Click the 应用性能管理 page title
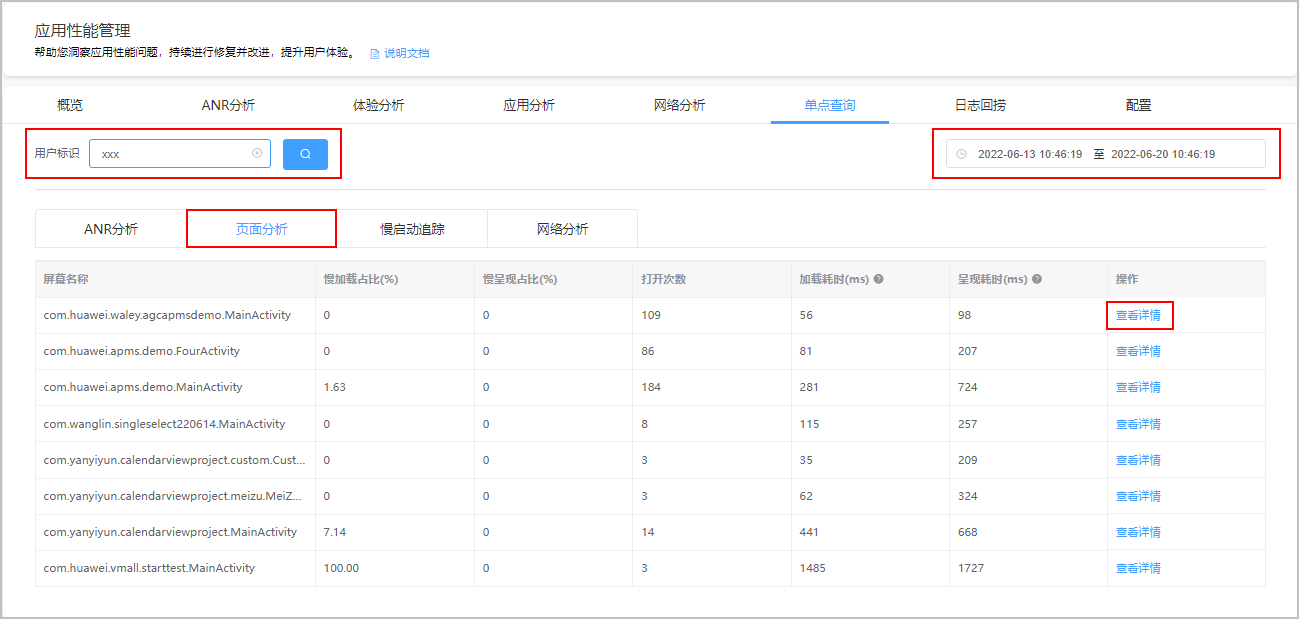Image resolution: width=1299 pixels, height=619 pixels. (83, 31)
